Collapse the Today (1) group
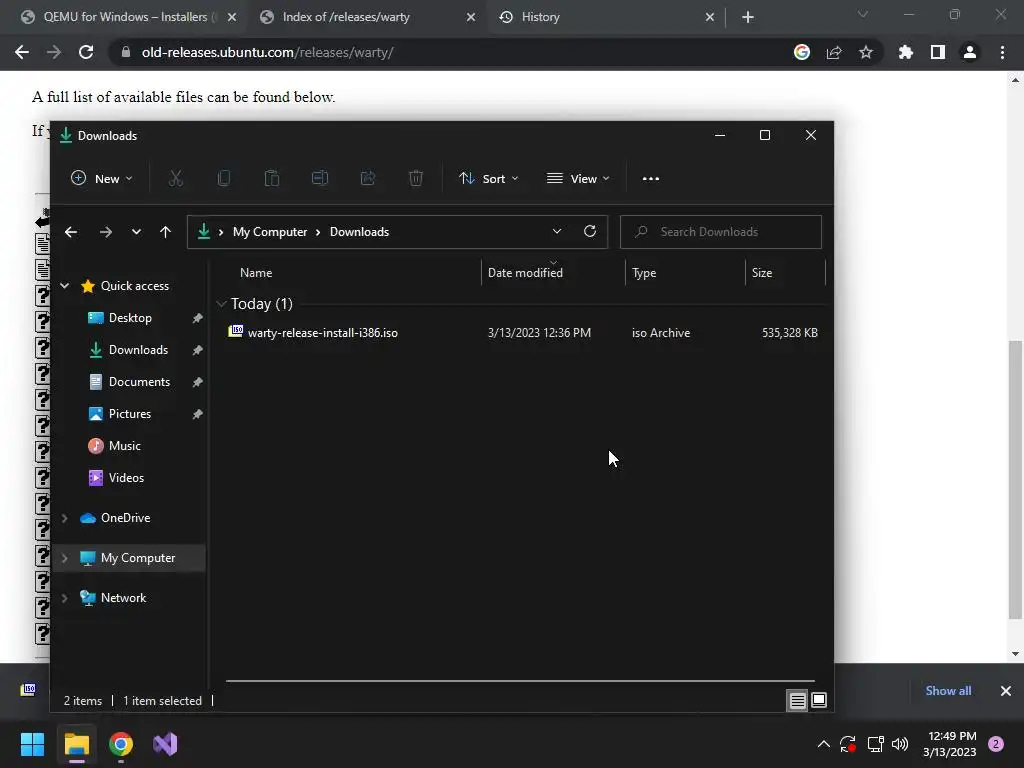The width and height of the screenshot is (1024, 768). (221, 304)
